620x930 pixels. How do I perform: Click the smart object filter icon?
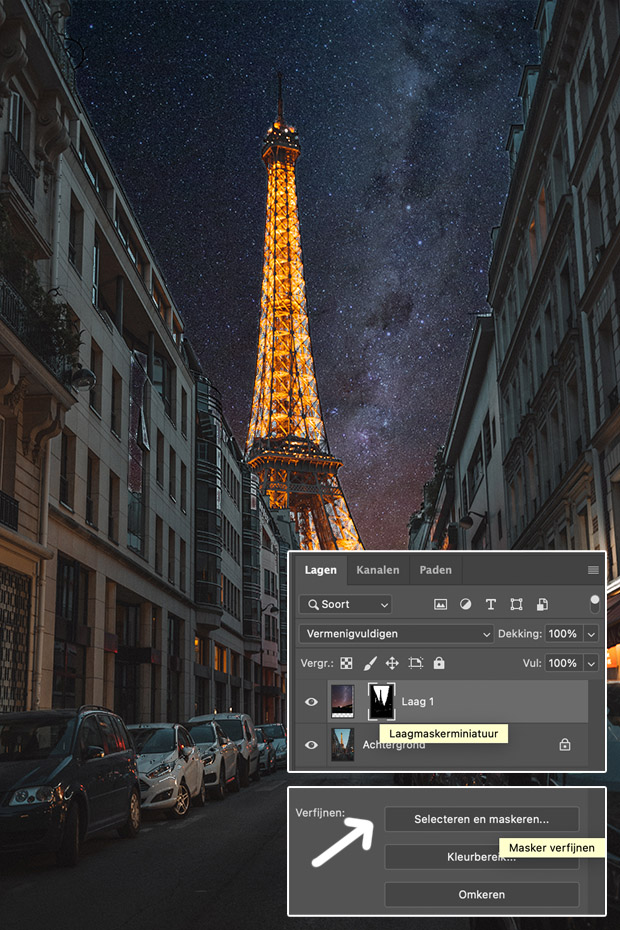coord(542,604)
